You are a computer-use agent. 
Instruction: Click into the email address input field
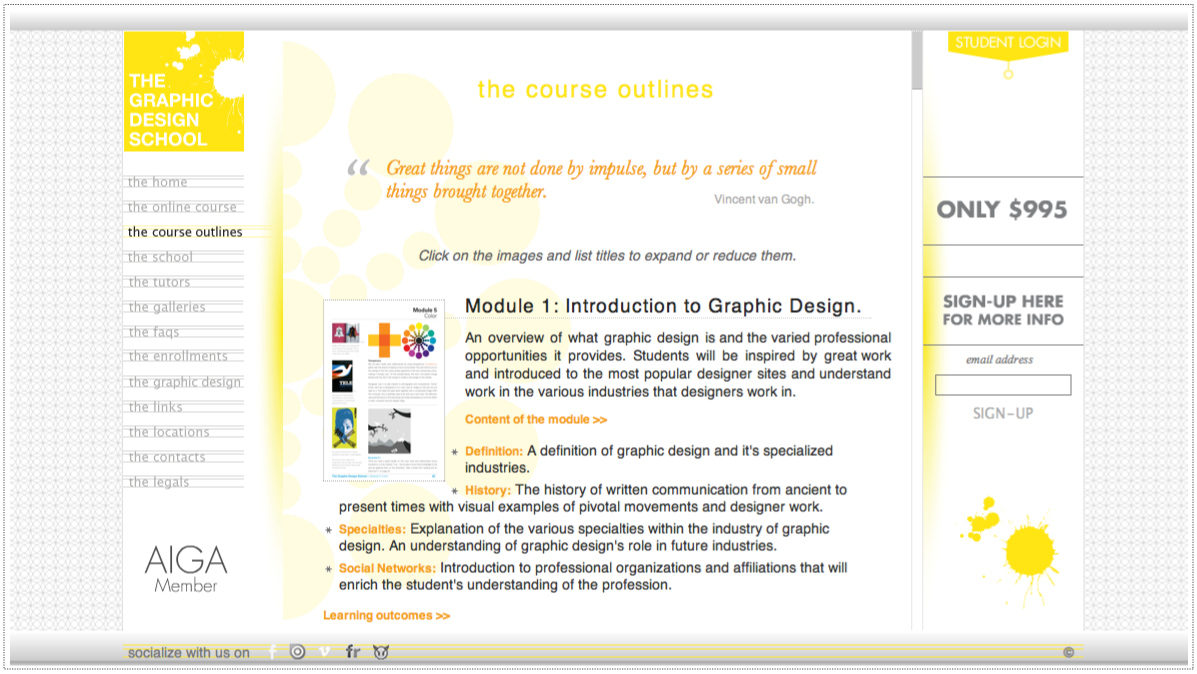tap(1003, 385)
